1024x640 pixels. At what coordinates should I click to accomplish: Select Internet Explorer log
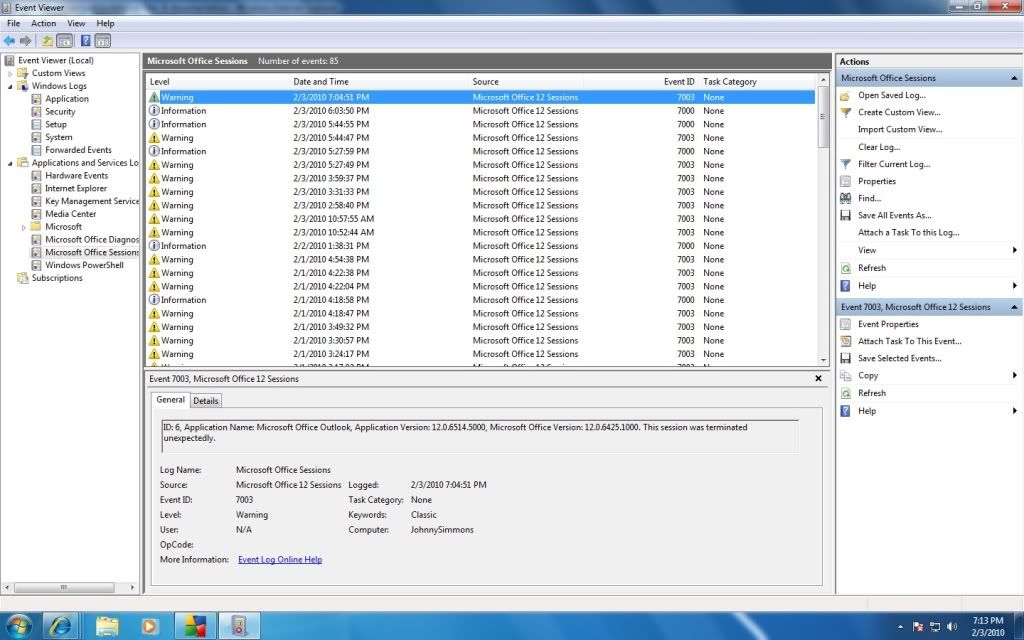[x=76, y=188]
